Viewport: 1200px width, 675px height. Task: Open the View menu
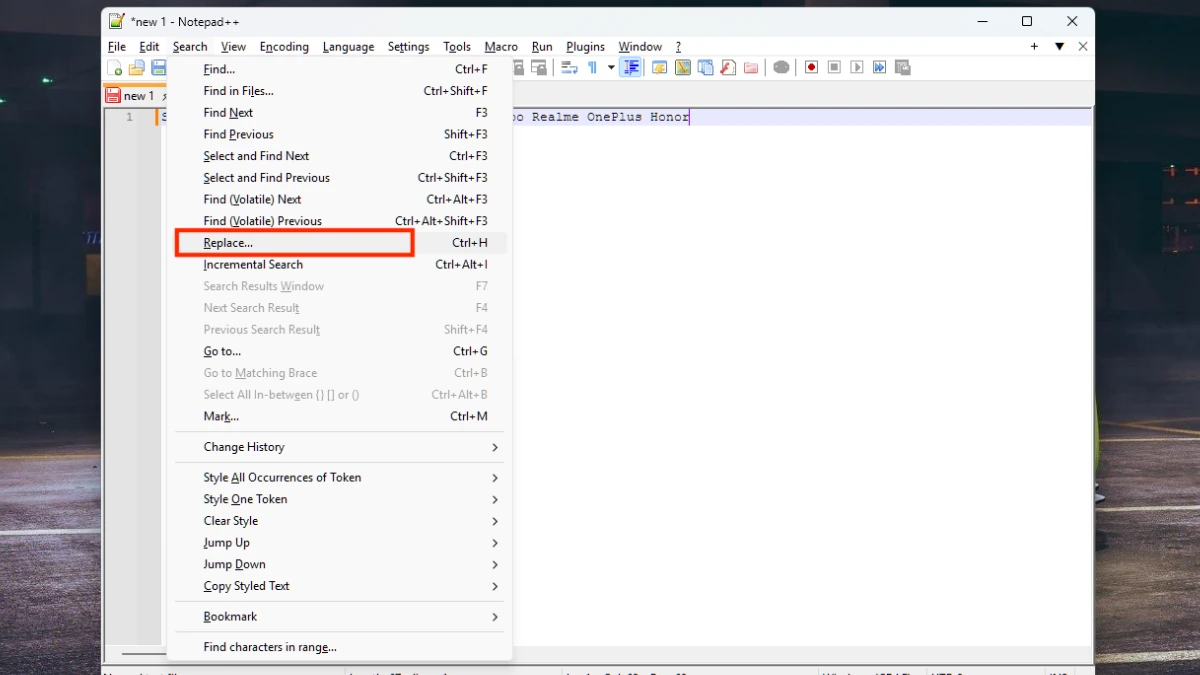coord(233,46)
